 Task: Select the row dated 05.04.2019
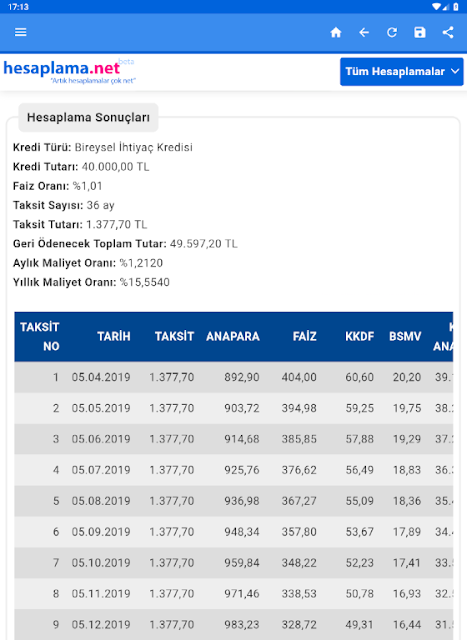[234, 377]
